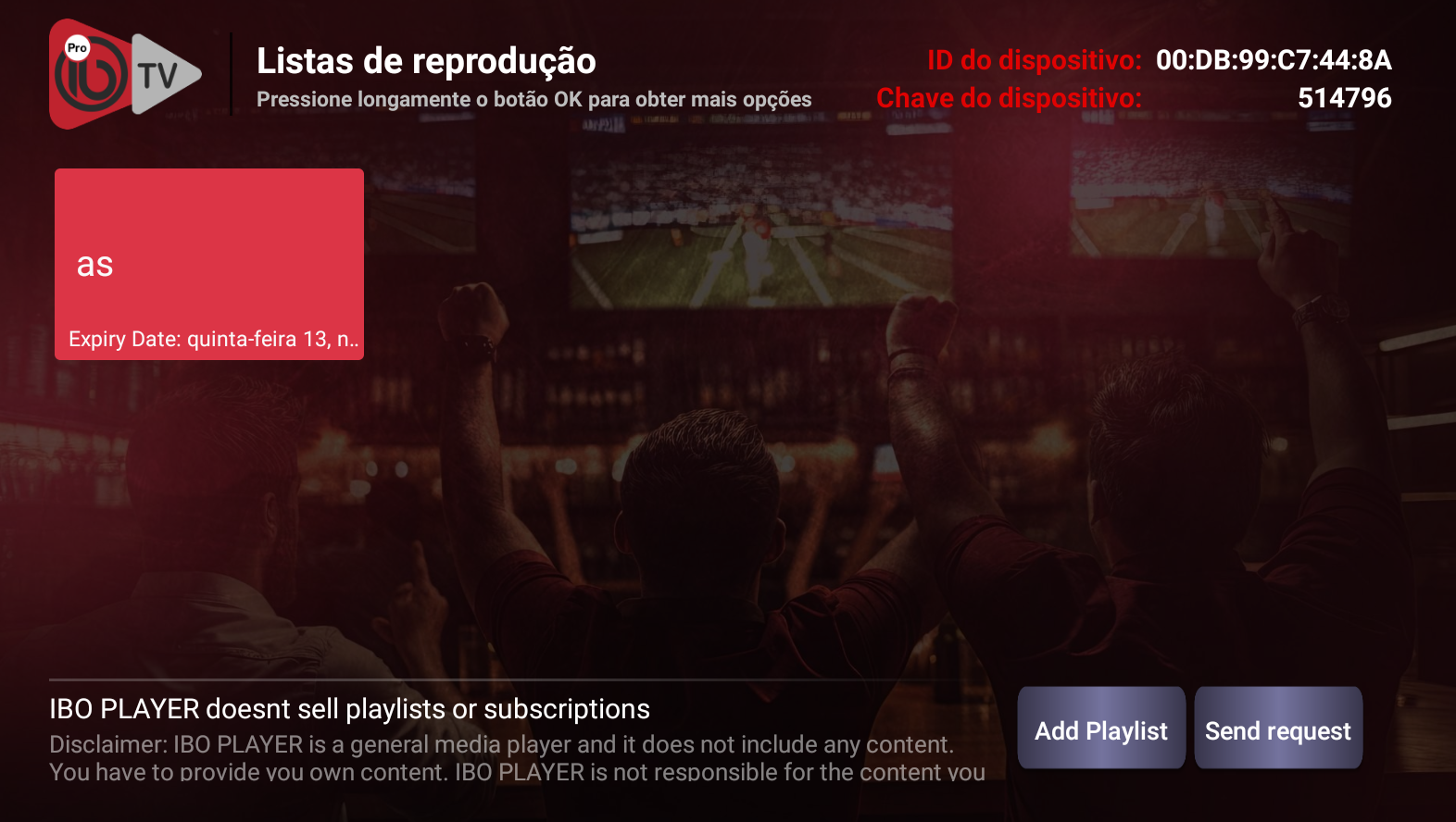Select the device key 514796
The image size is (1456, 822).
(1344, 98)
